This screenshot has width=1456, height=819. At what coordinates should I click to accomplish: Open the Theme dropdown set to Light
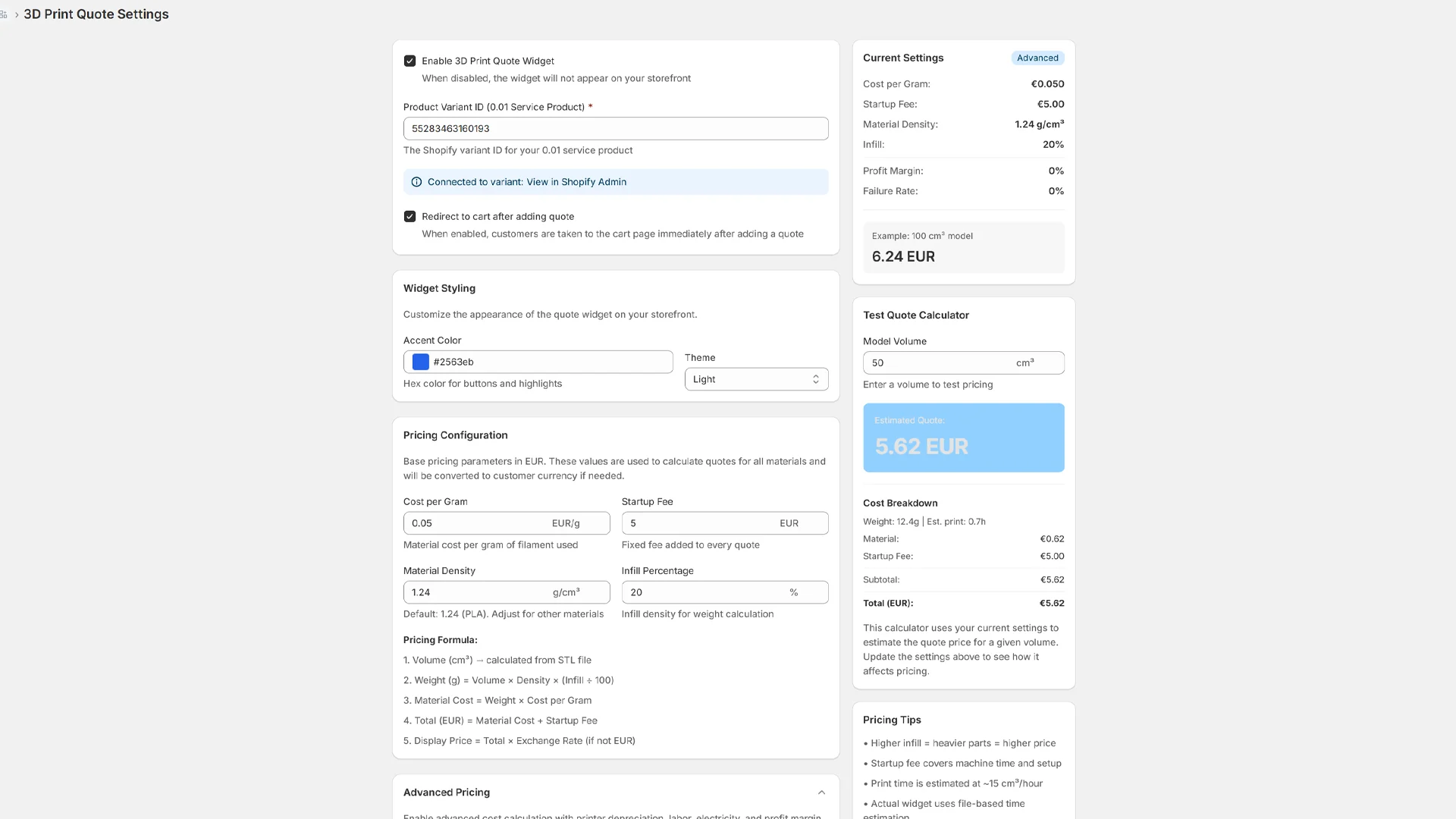pos(756,379)
